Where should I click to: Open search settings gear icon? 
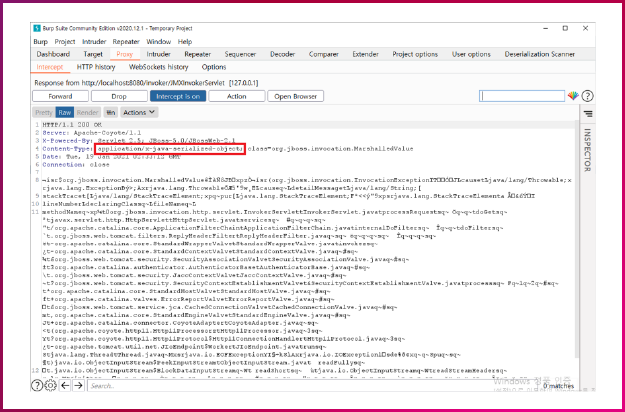(x=50, y=385)
